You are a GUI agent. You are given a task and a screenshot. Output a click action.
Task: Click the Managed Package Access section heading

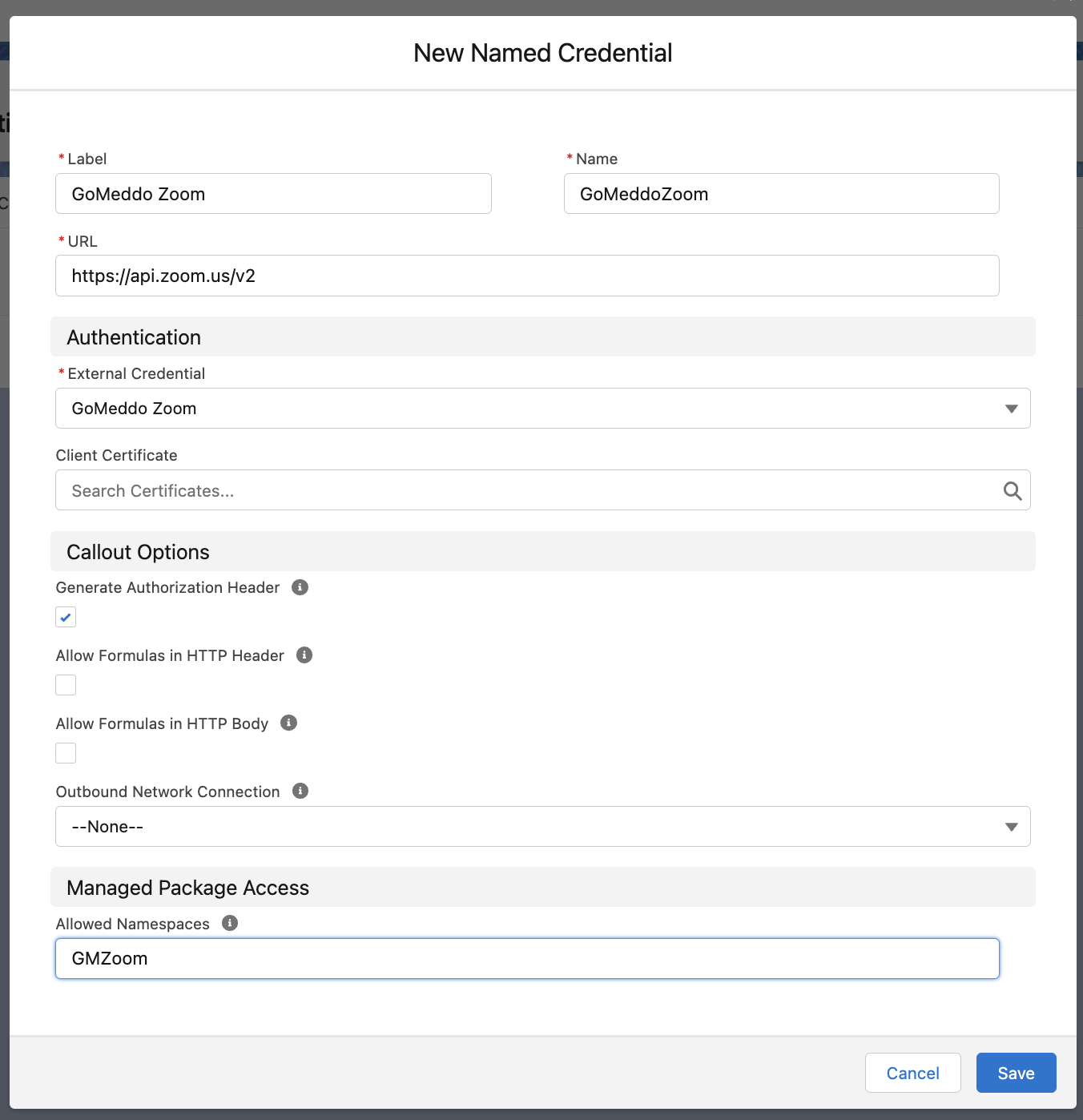pos(187,888)
